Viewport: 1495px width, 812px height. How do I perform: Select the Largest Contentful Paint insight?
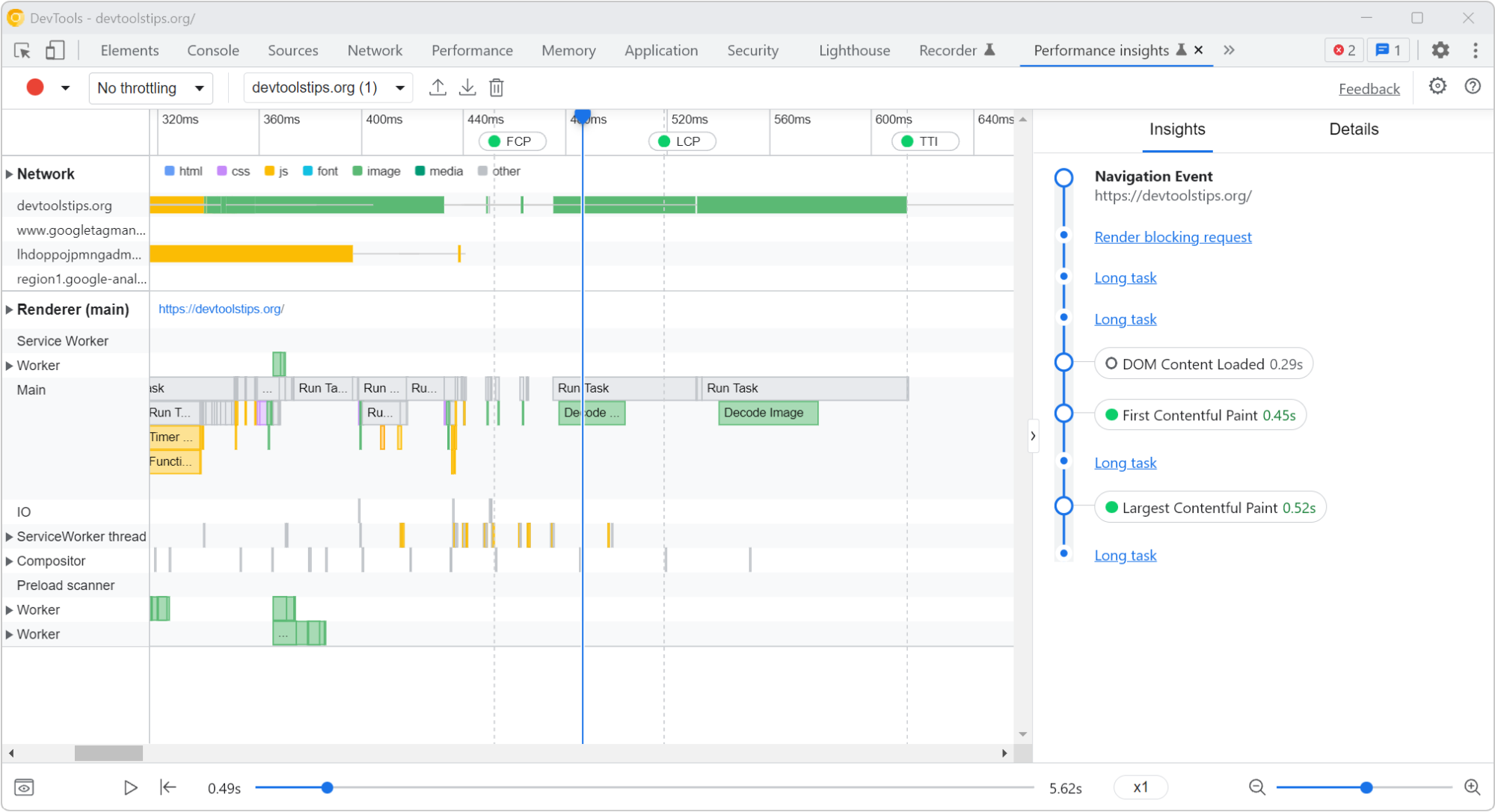tap(1211, 507)
